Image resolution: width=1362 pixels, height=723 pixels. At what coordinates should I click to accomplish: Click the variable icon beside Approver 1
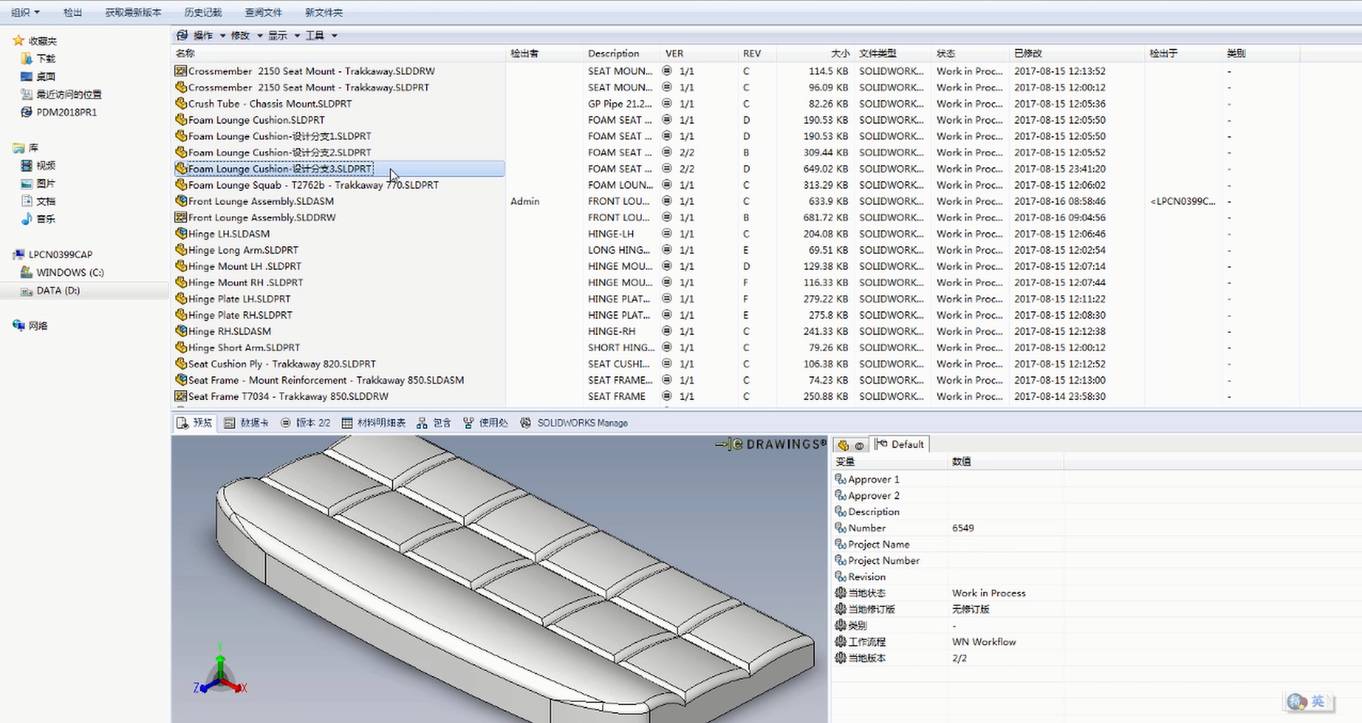pyautogui.click(x=840, y=480)
